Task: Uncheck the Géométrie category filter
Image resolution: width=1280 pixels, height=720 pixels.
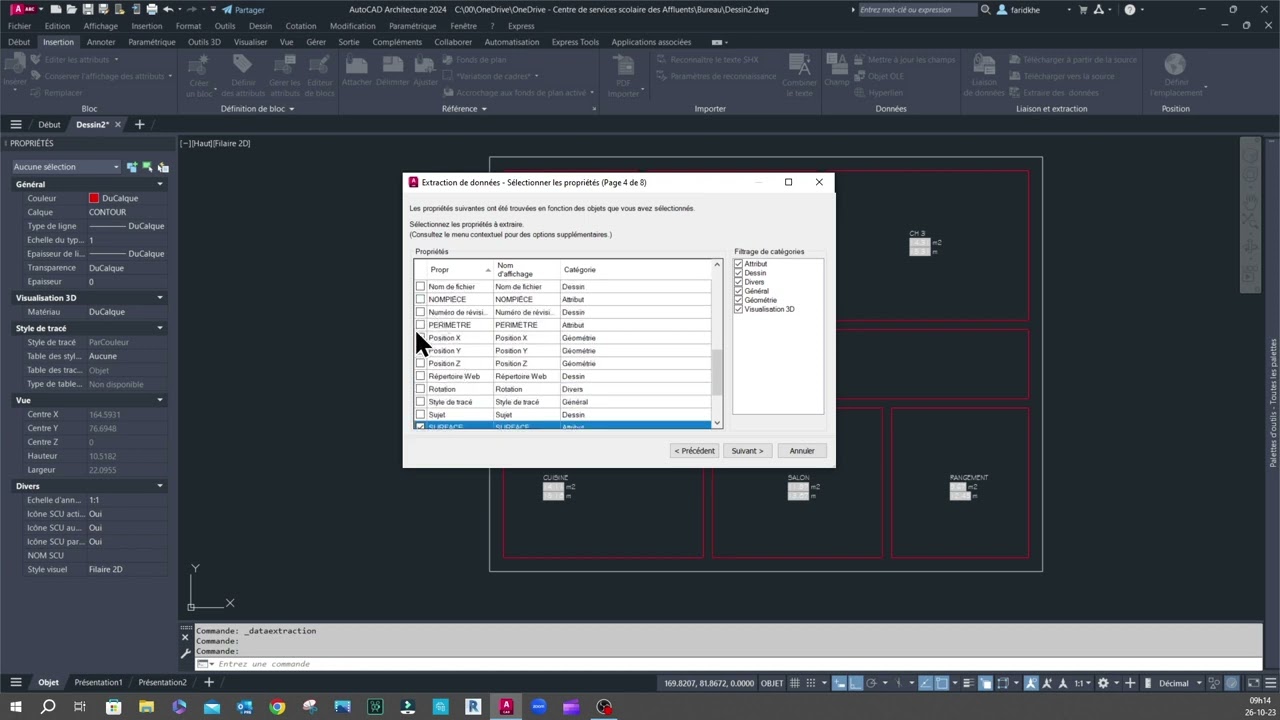Action: point(739,300)
